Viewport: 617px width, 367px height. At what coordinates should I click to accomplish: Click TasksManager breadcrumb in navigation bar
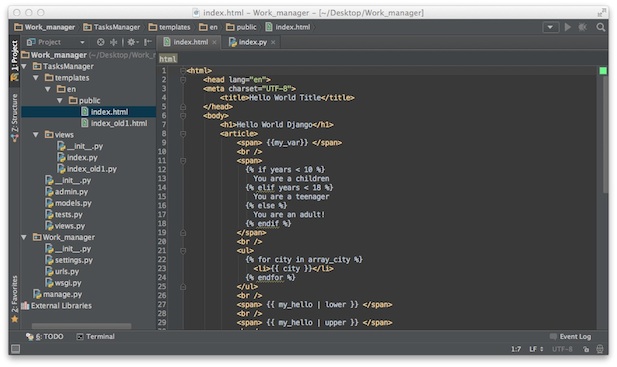point(112,27)
